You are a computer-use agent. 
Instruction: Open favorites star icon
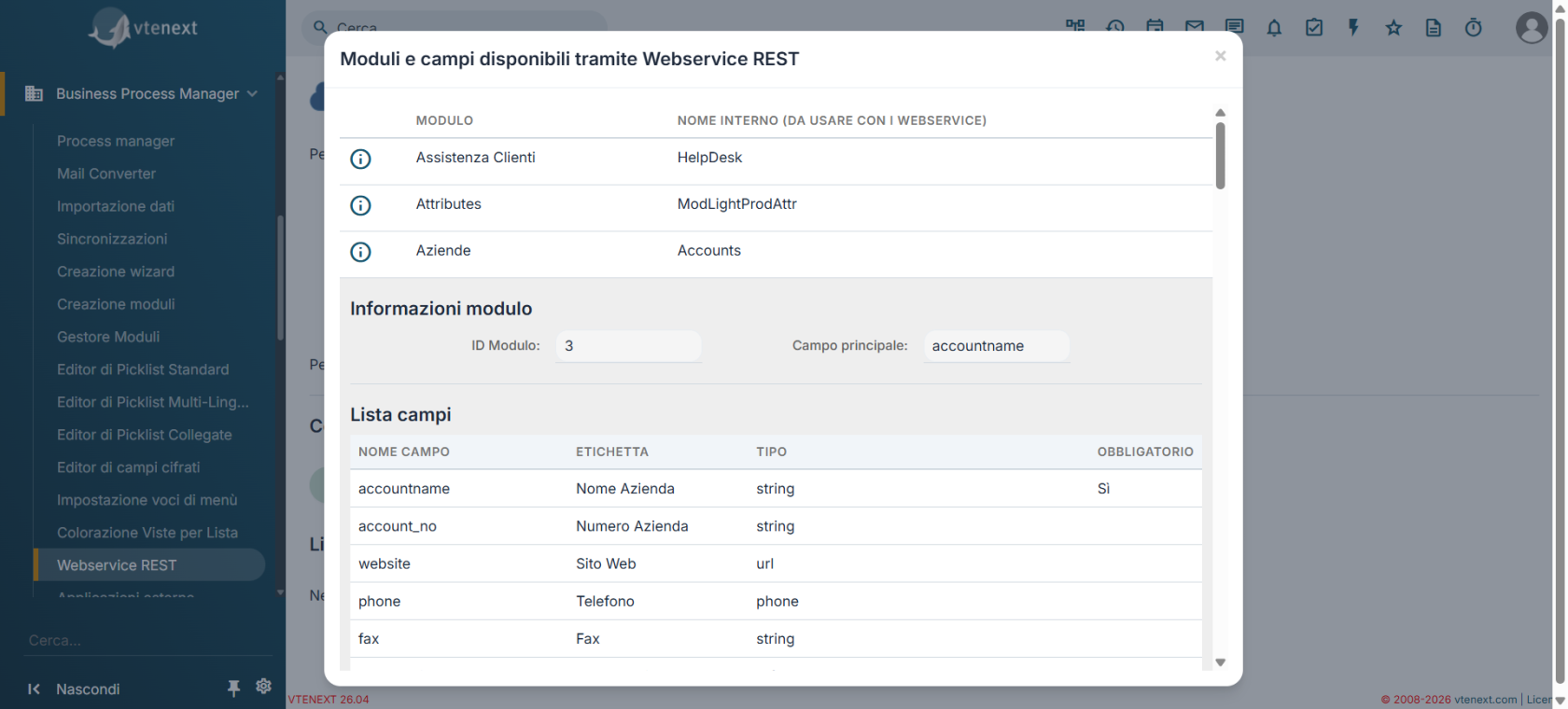[1393, 28]
